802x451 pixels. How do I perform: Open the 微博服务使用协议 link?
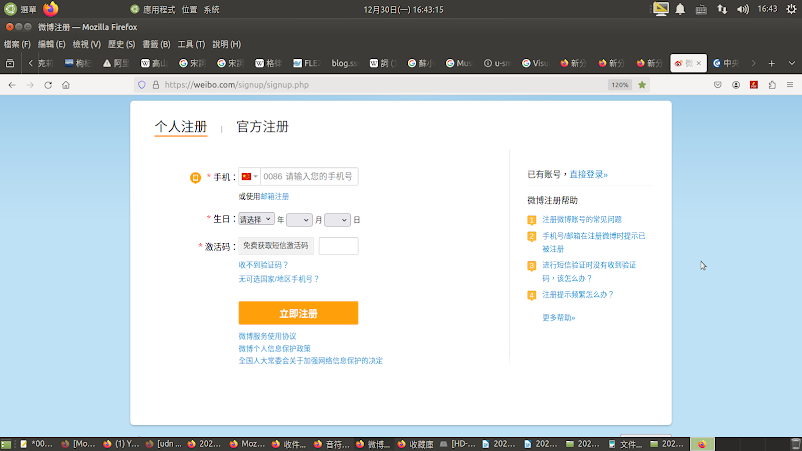(268, 336)
